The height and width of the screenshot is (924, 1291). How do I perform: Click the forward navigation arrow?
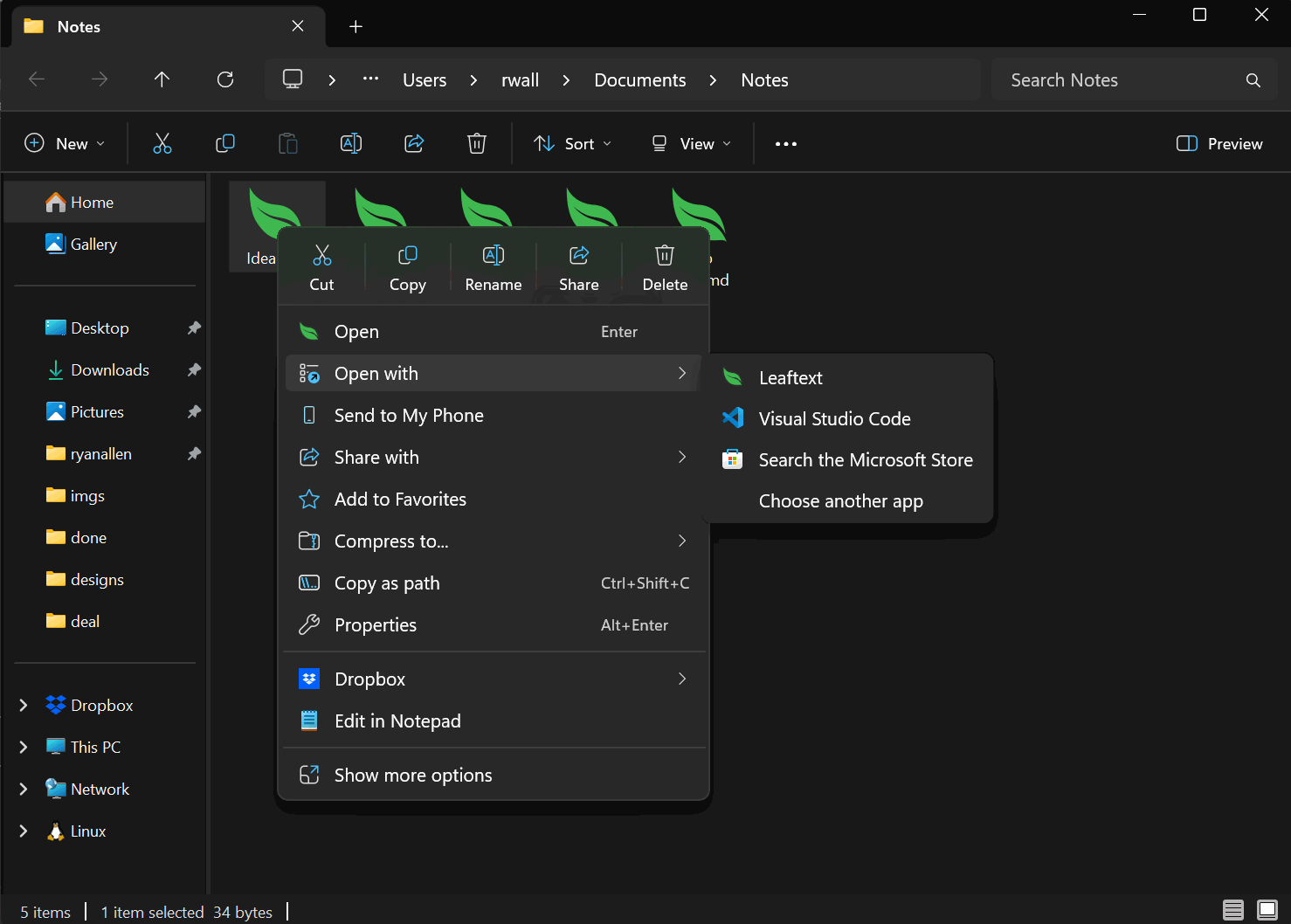tap(100, 79)
